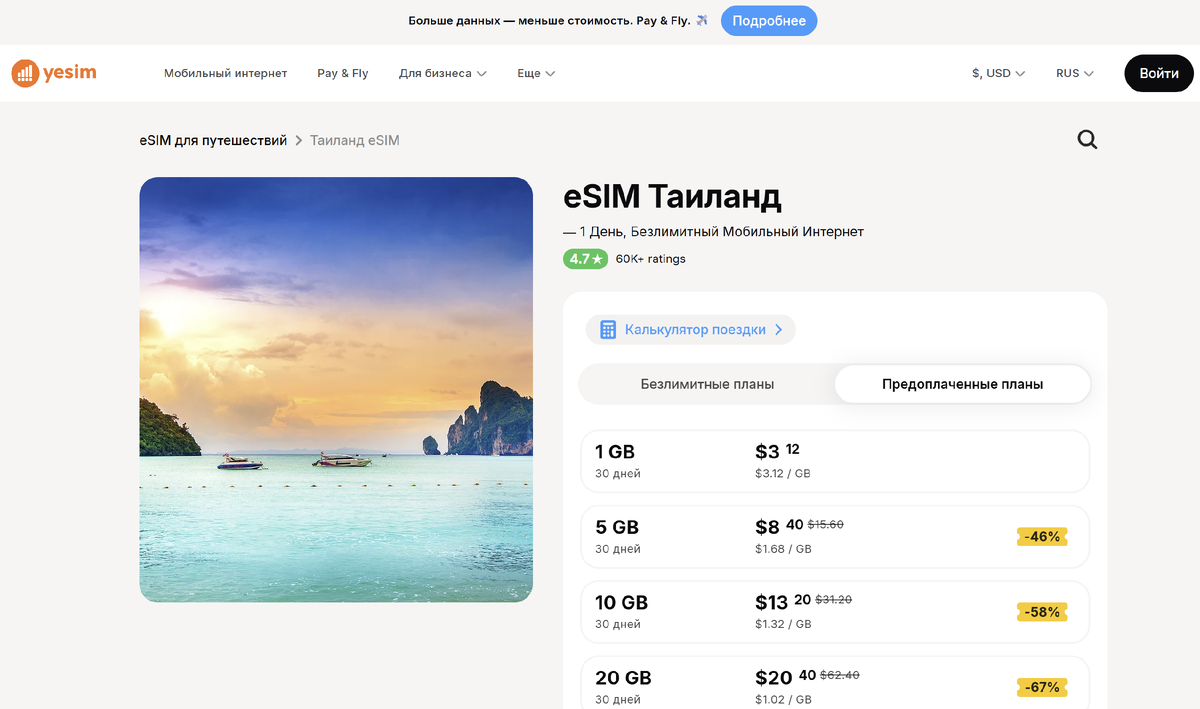This screenshot has width=1200, height=709.
Task: Click the $1.68 / GB price text
Action: (783, 549)
